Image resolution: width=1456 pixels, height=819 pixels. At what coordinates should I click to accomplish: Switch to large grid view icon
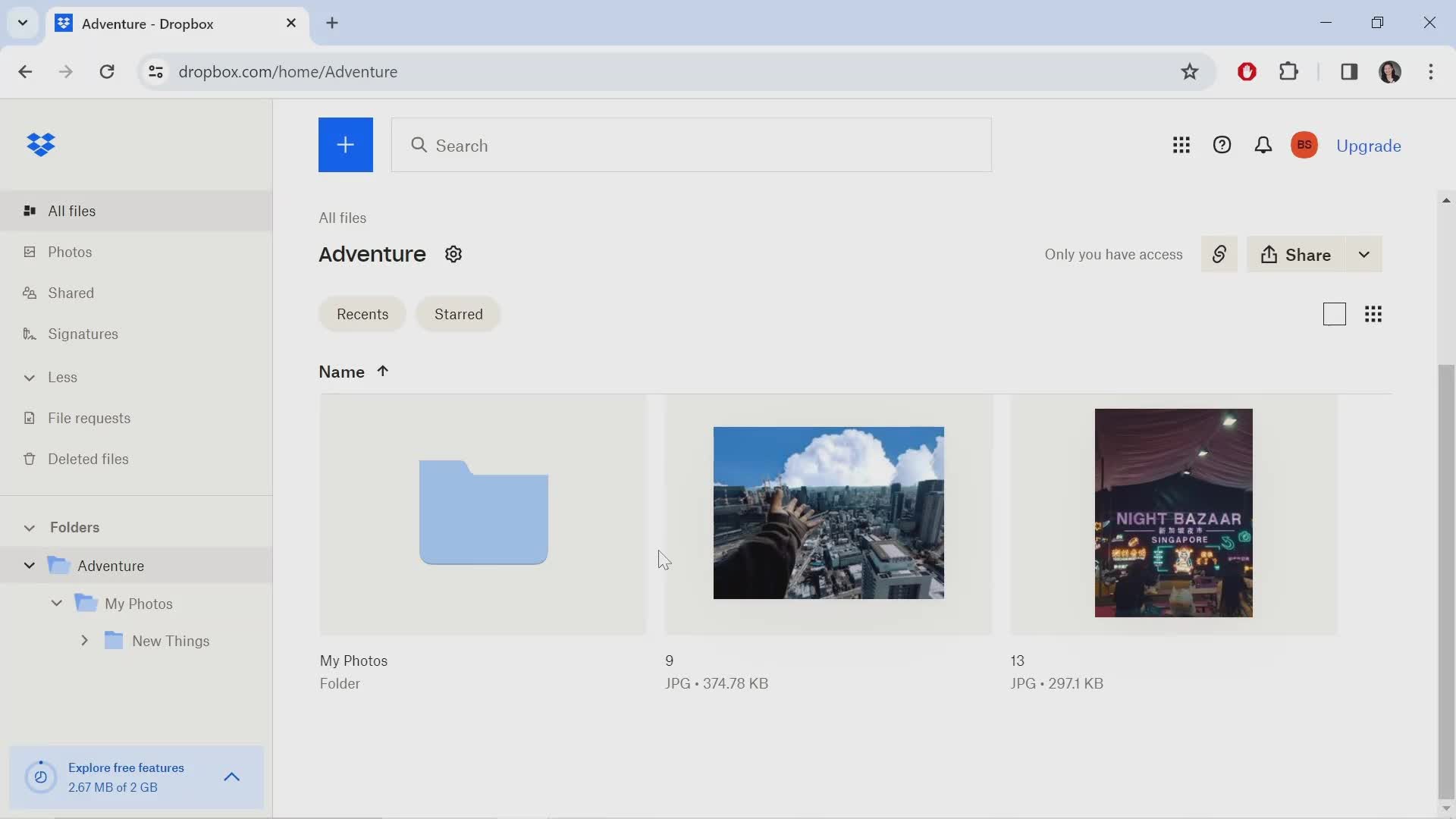pos(1373,314)
